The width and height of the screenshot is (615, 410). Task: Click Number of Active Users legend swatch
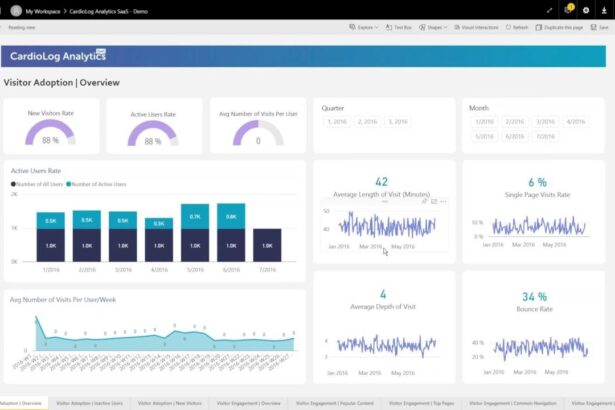coord(69,184)
